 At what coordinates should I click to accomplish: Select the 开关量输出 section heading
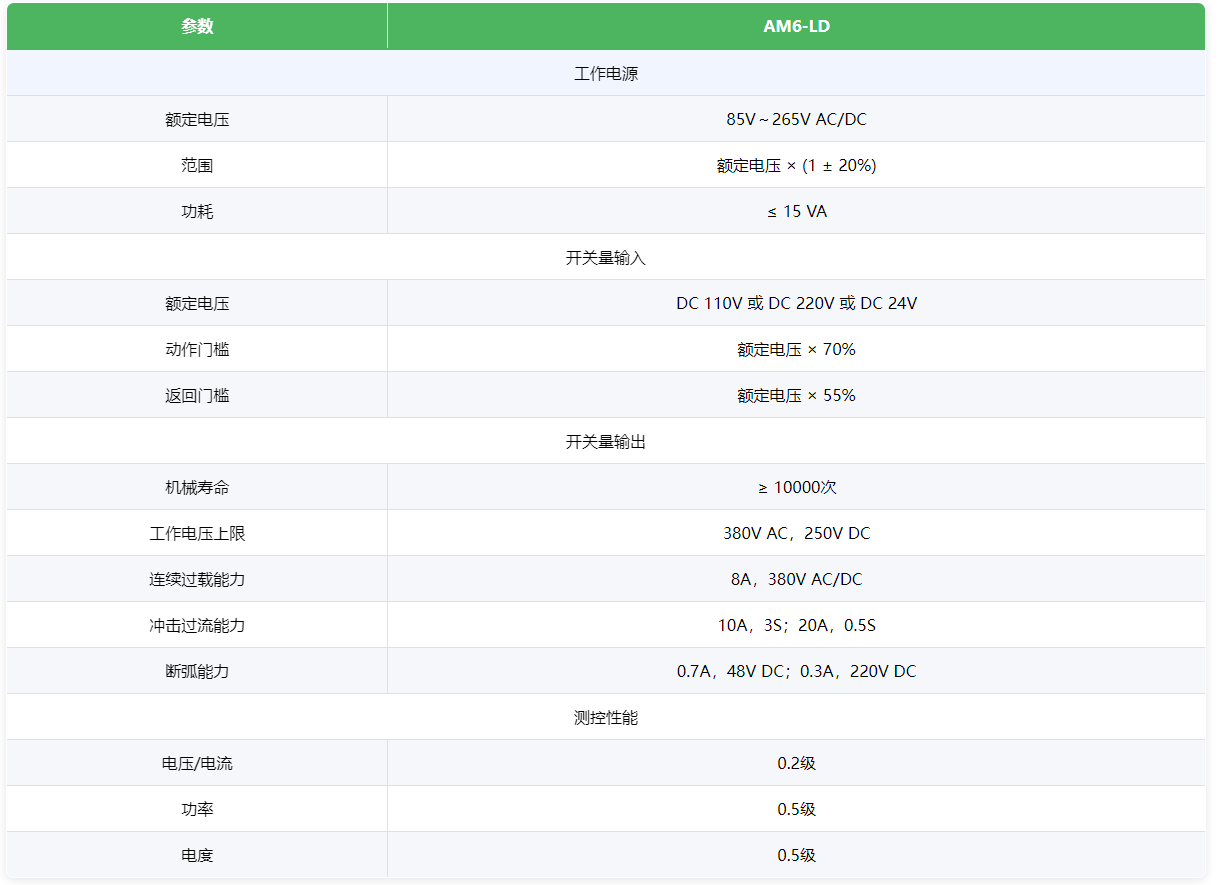pyautogui.click(x=606, y=442)
